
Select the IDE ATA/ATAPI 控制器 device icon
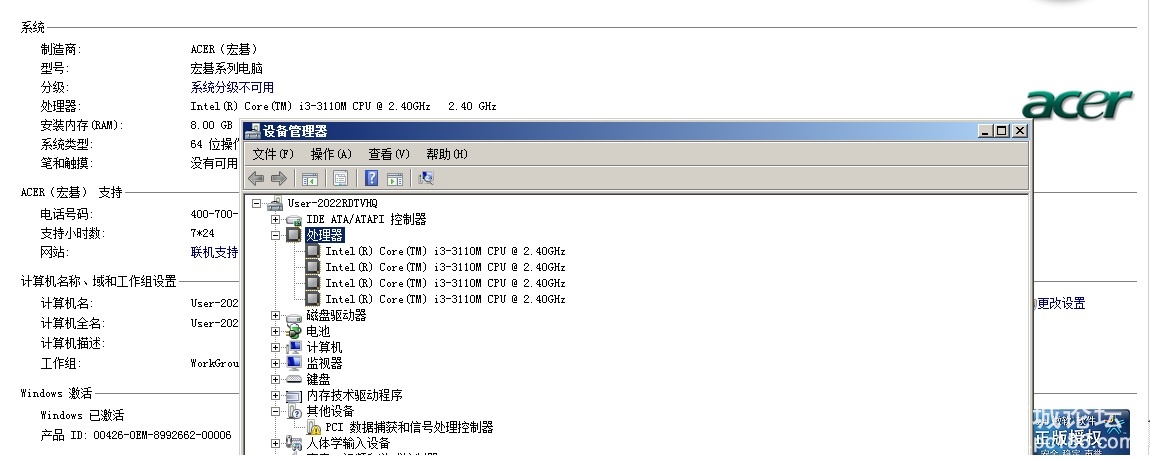coord(294,219)
